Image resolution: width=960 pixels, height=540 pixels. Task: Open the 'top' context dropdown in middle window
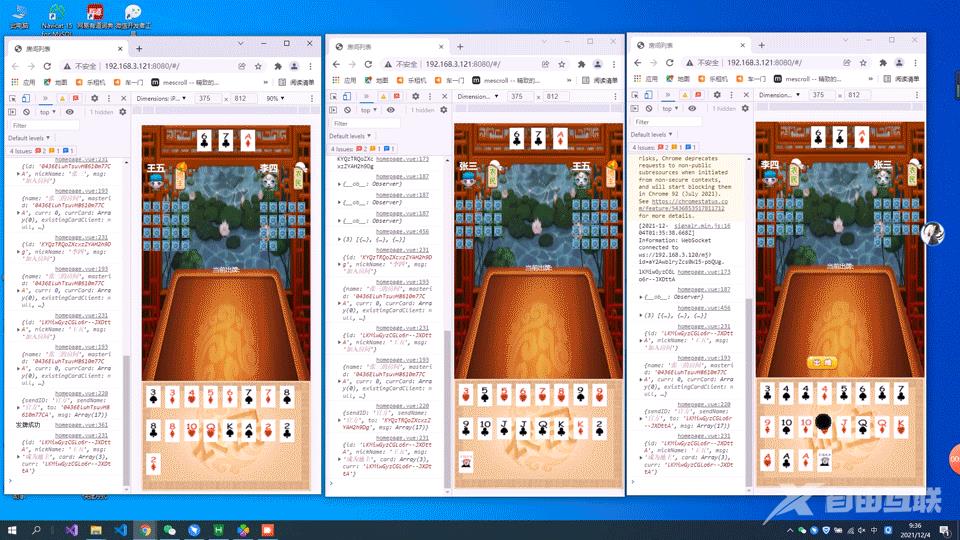tap(368, 110)
